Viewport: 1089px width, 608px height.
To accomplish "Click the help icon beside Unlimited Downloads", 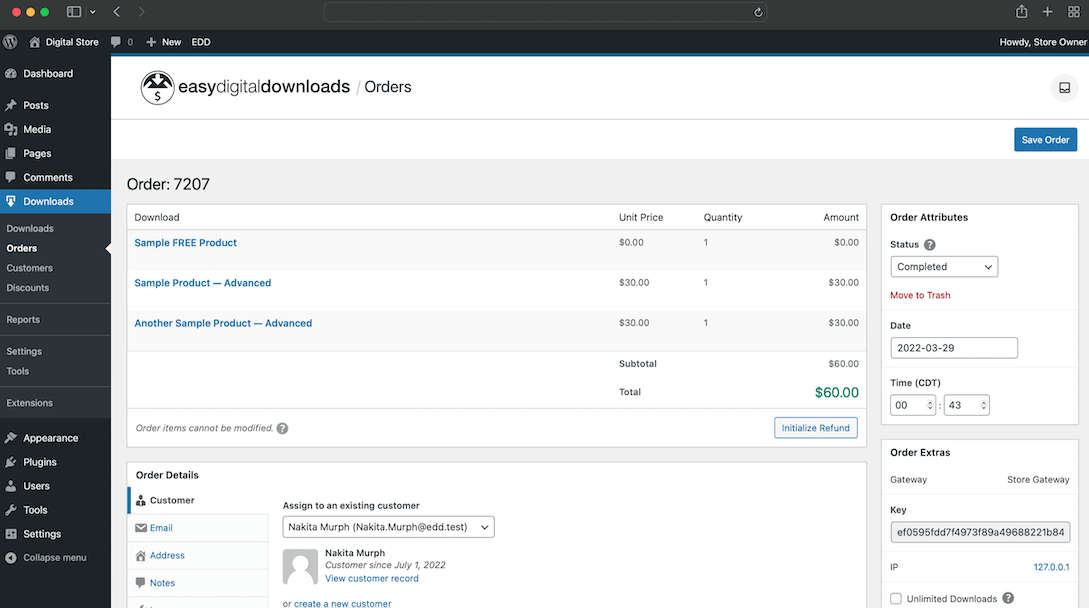I will point(1007,598).
